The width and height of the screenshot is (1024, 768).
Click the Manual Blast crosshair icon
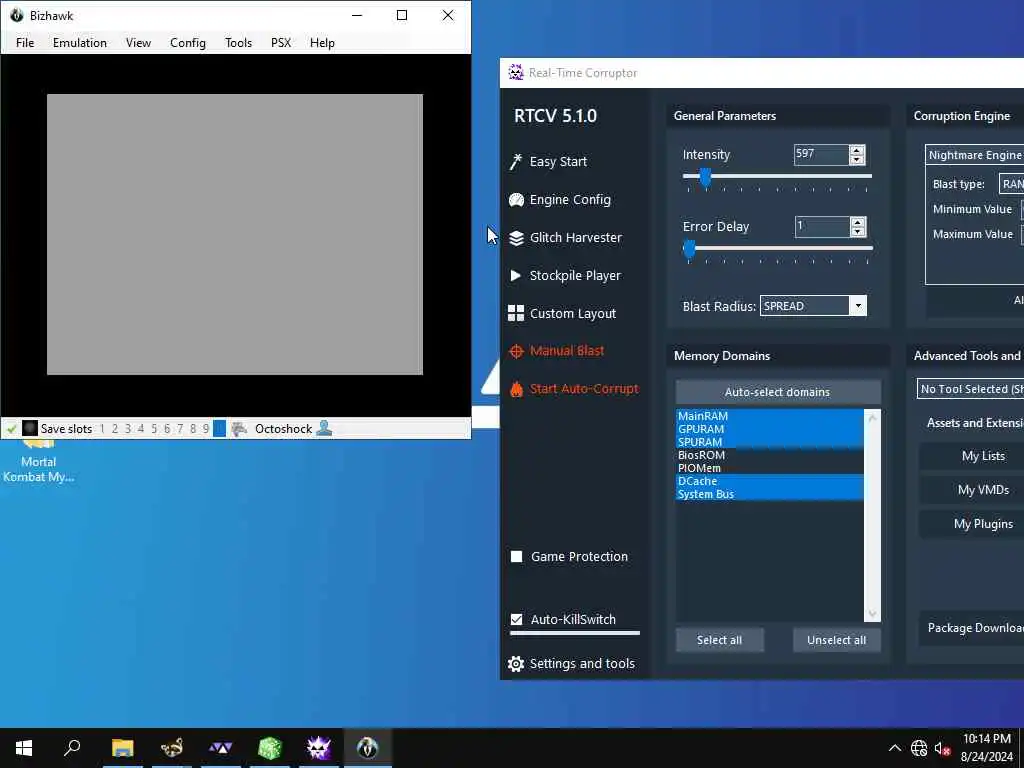click(x=516, y=351)
